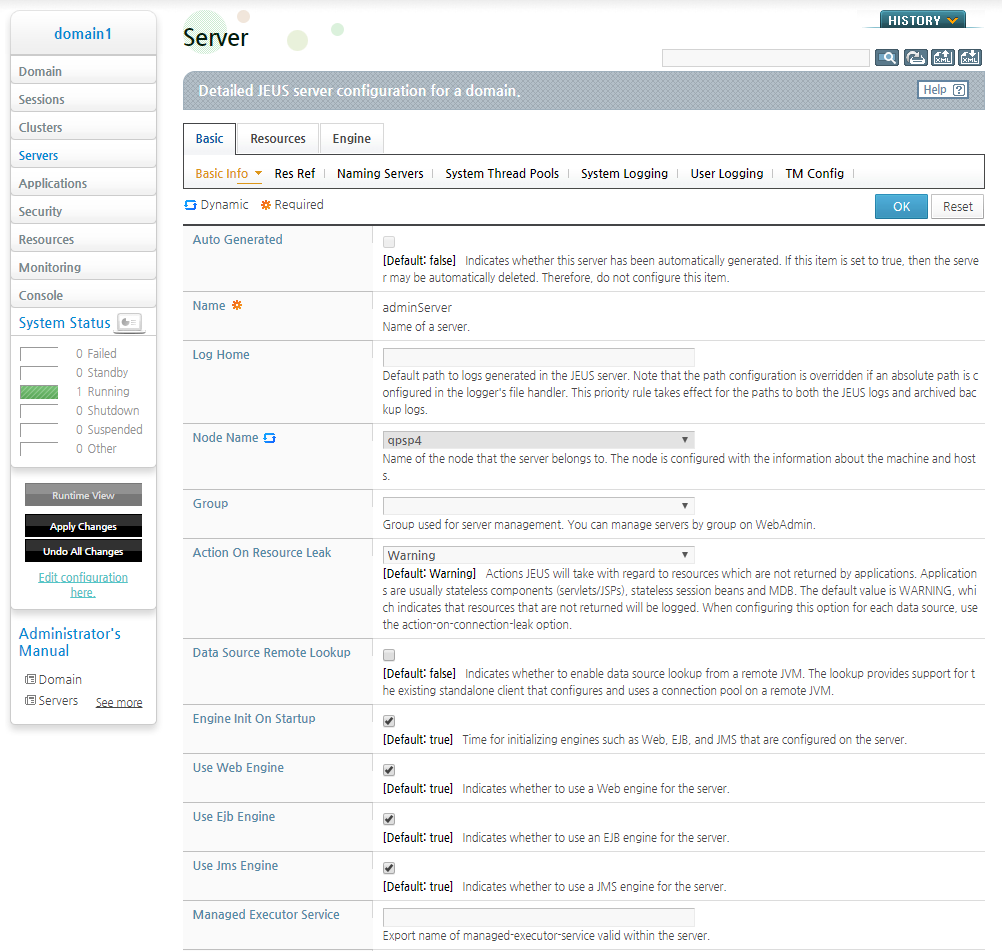
Task: Follow the Edit configuration here link
Action: tap(83, 585)
